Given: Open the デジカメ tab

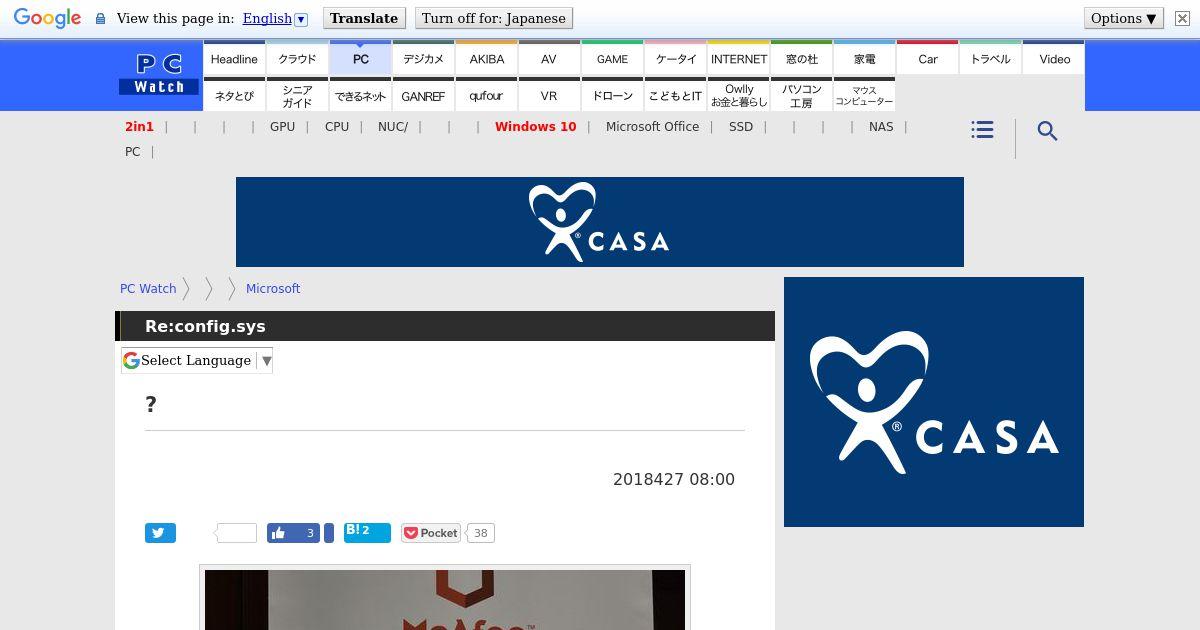Looking at the screenshot, I should [423, 59].
